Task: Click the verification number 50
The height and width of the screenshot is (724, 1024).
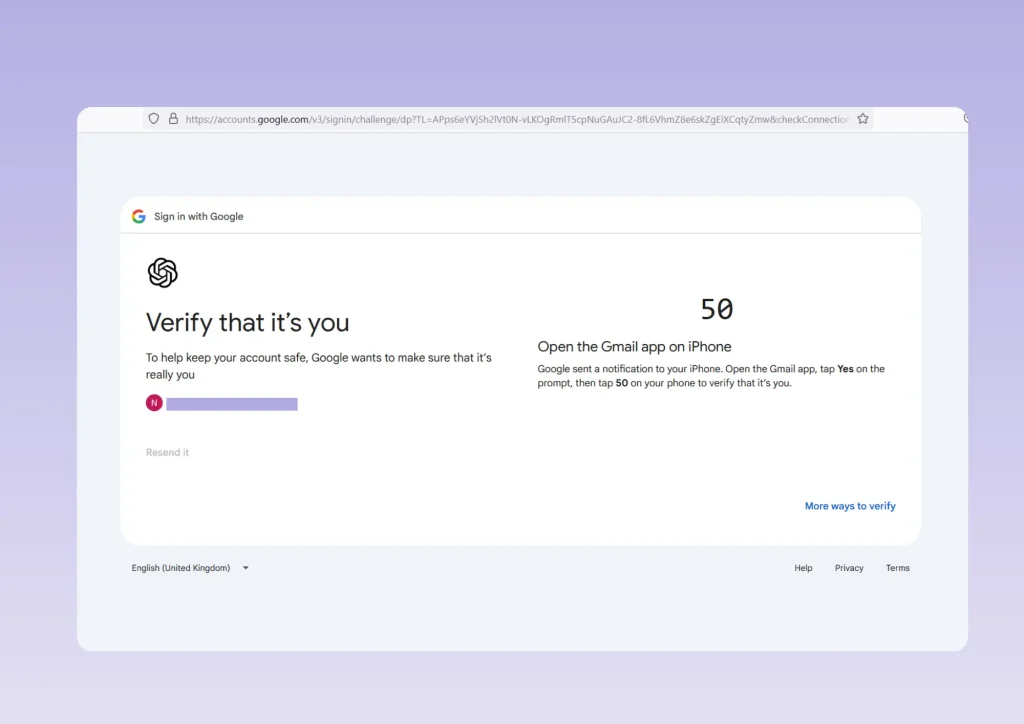Action: point(717,309)
